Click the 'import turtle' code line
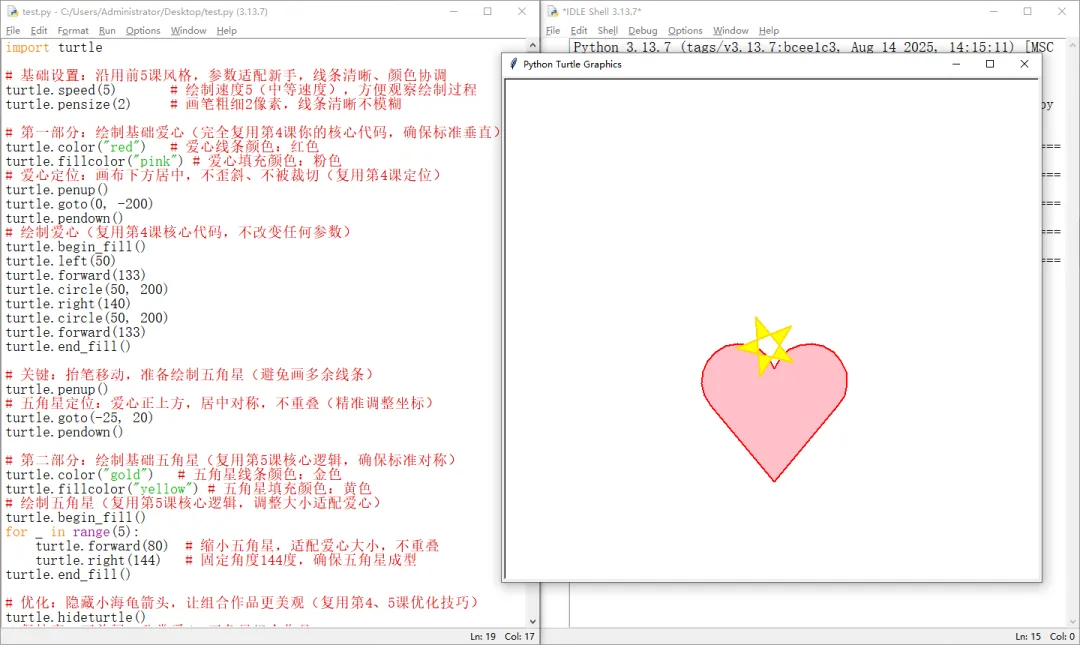1080x645 pixels. click(54, 48)
